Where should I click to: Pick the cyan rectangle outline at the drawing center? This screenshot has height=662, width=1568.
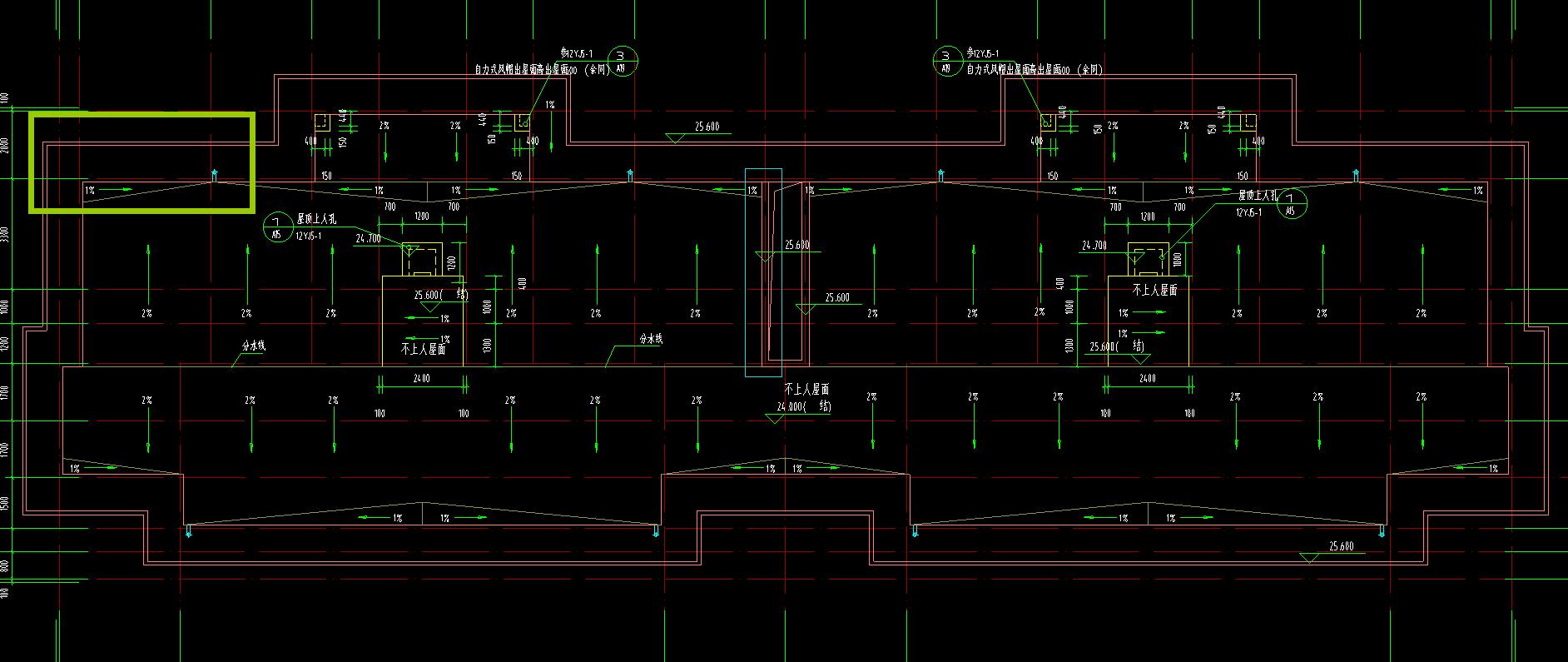point(763,272)
